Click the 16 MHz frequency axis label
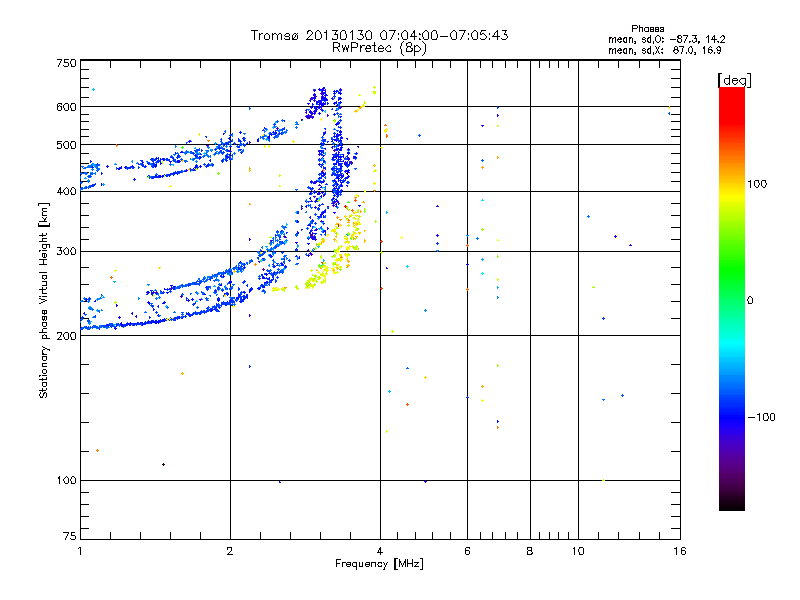Viewport: 800px width, 600px height. 680,551
